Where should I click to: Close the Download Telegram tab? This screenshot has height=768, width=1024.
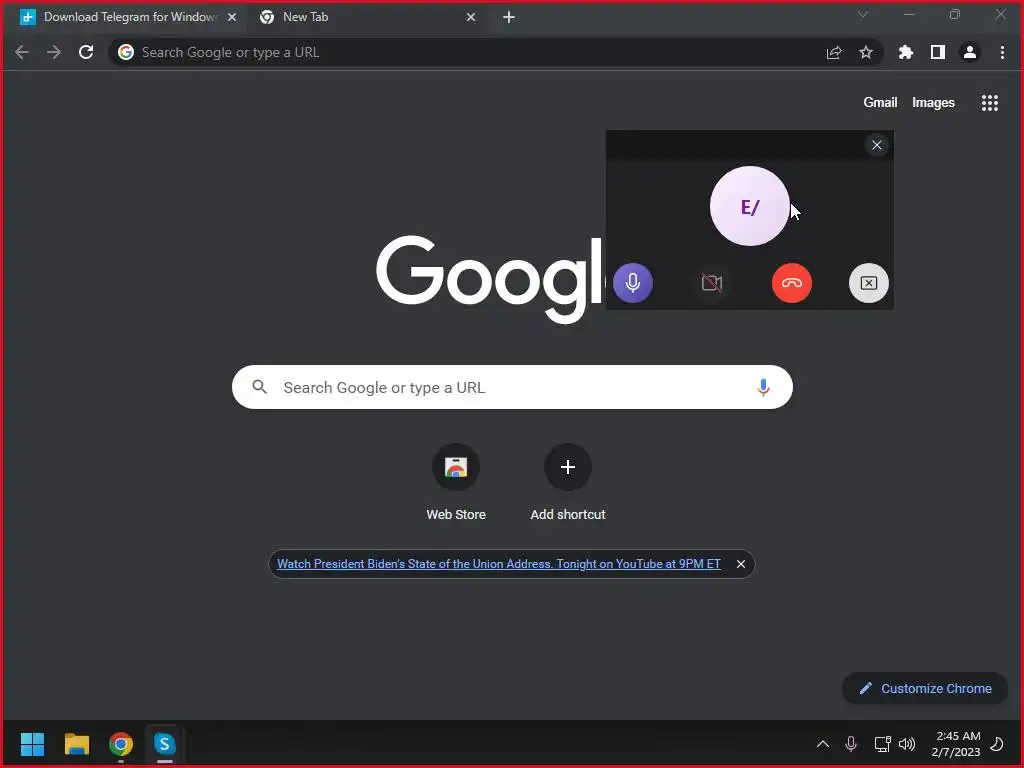tap(232, 17)
